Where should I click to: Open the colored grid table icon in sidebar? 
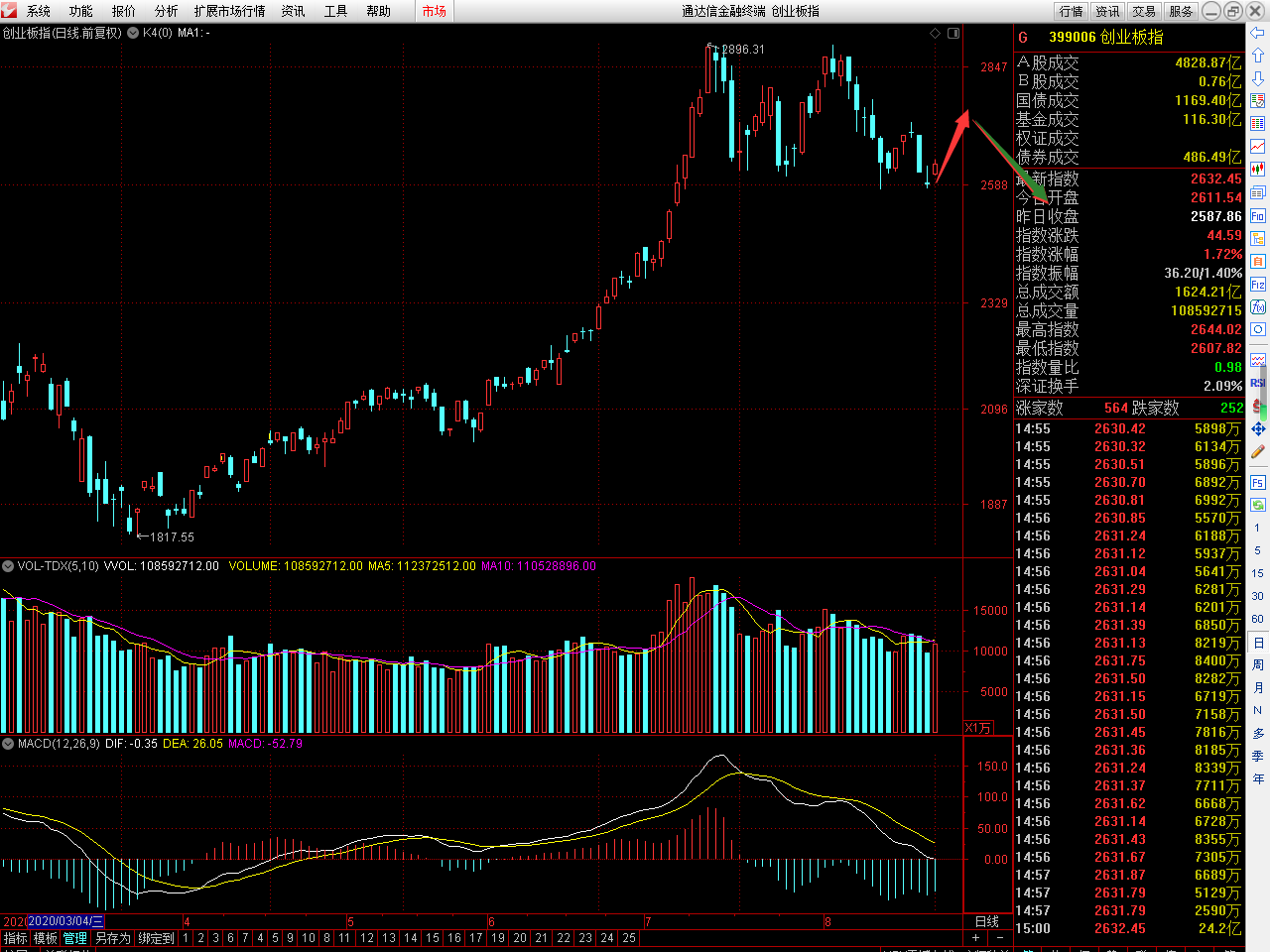[1257, 124]
